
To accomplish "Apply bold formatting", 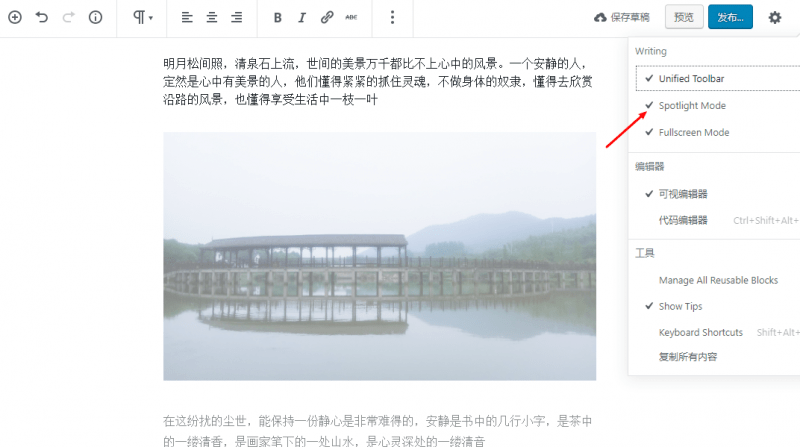I will (x=278, y=17).
